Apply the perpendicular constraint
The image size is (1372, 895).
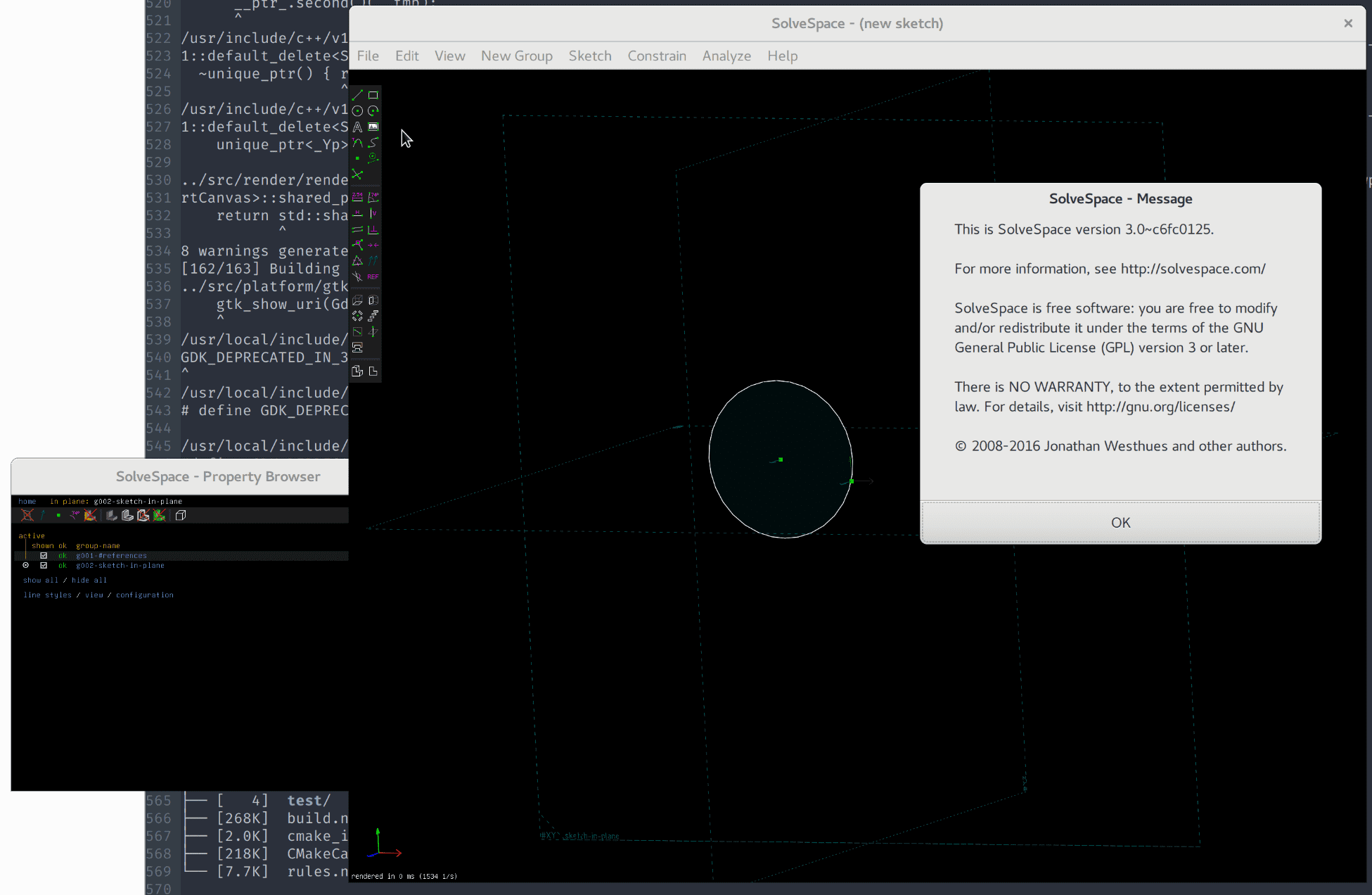pos(373,229)
